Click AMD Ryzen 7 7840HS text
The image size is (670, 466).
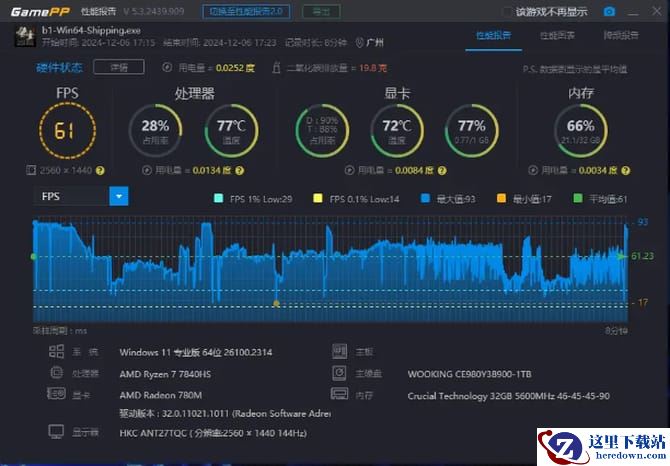click(x=165, y=374)
